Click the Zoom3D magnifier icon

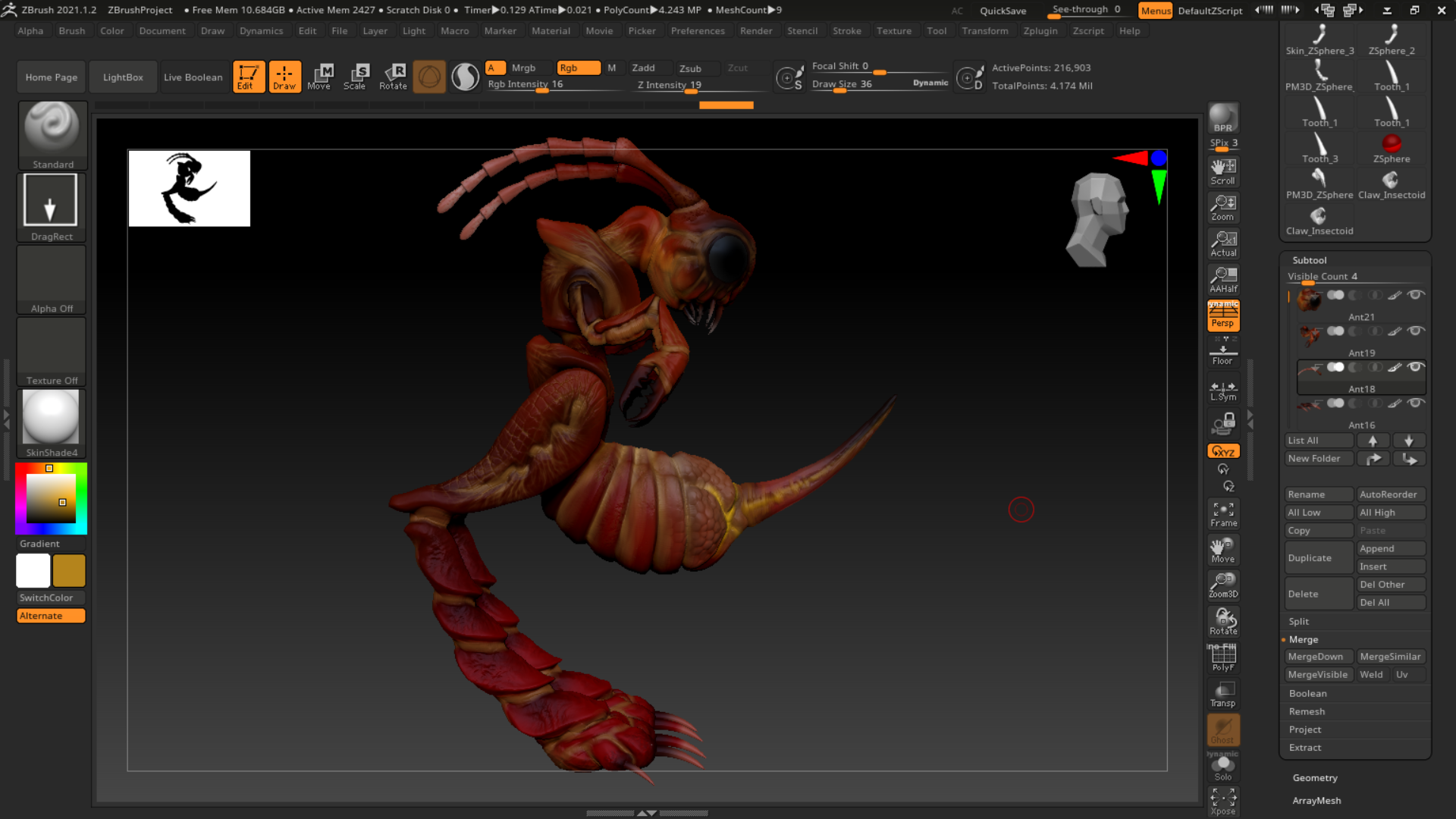(1222, 582)
